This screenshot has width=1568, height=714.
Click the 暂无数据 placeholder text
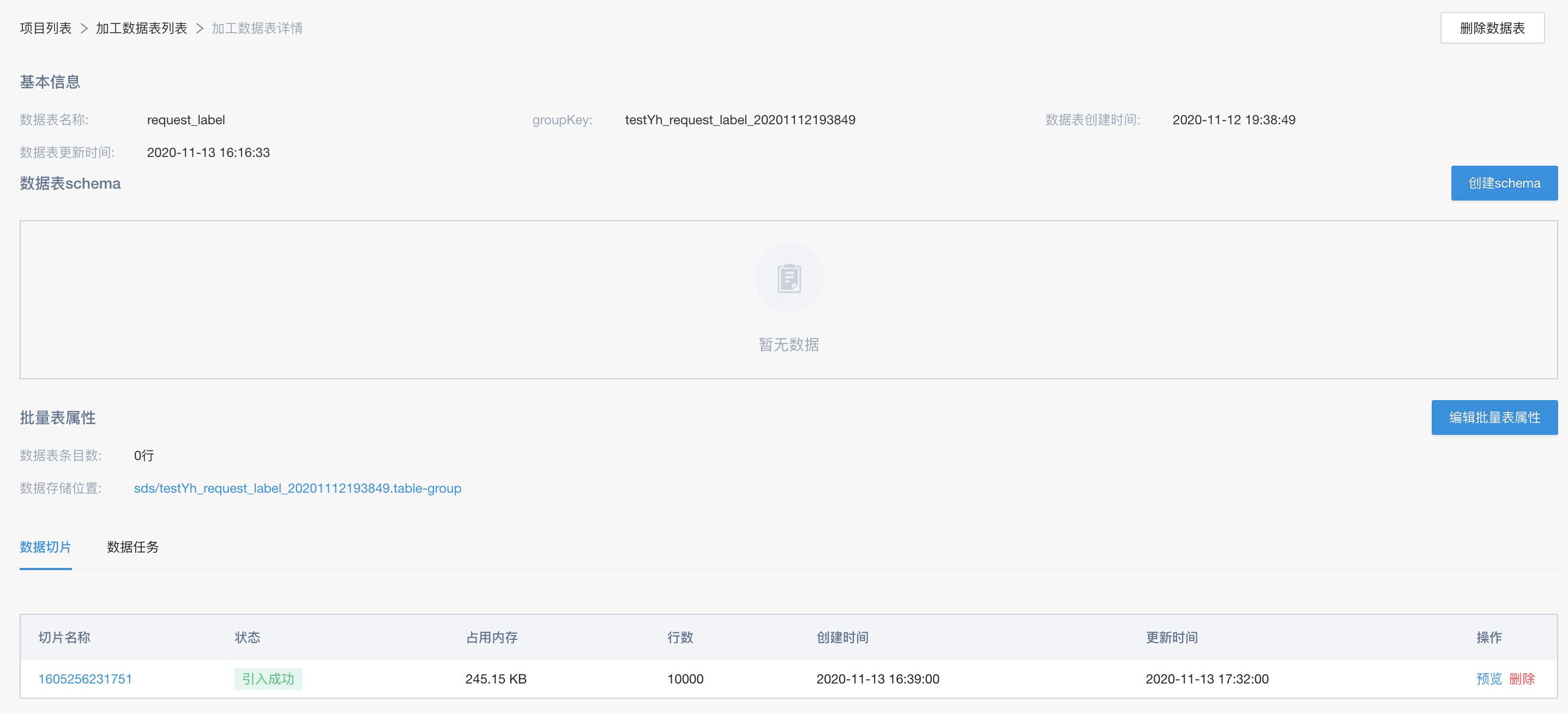coord(789,344)
